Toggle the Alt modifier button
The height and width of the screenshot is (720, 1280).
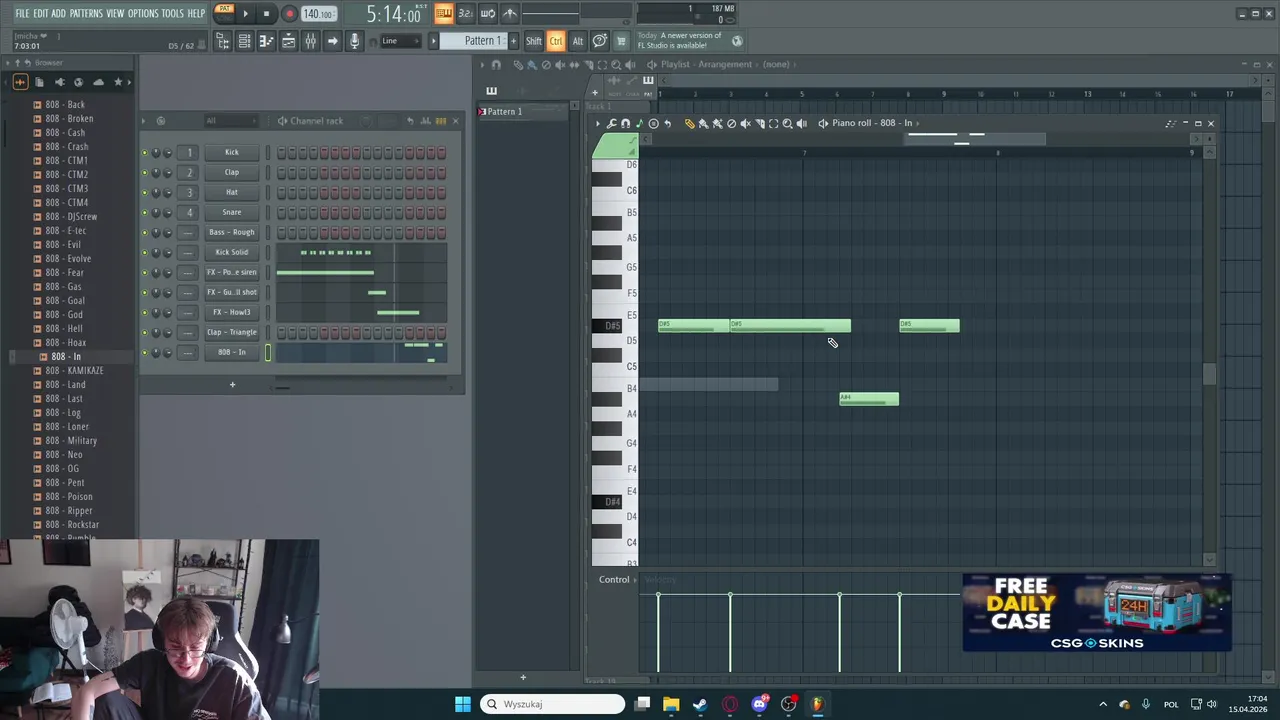tap(577, 41)
